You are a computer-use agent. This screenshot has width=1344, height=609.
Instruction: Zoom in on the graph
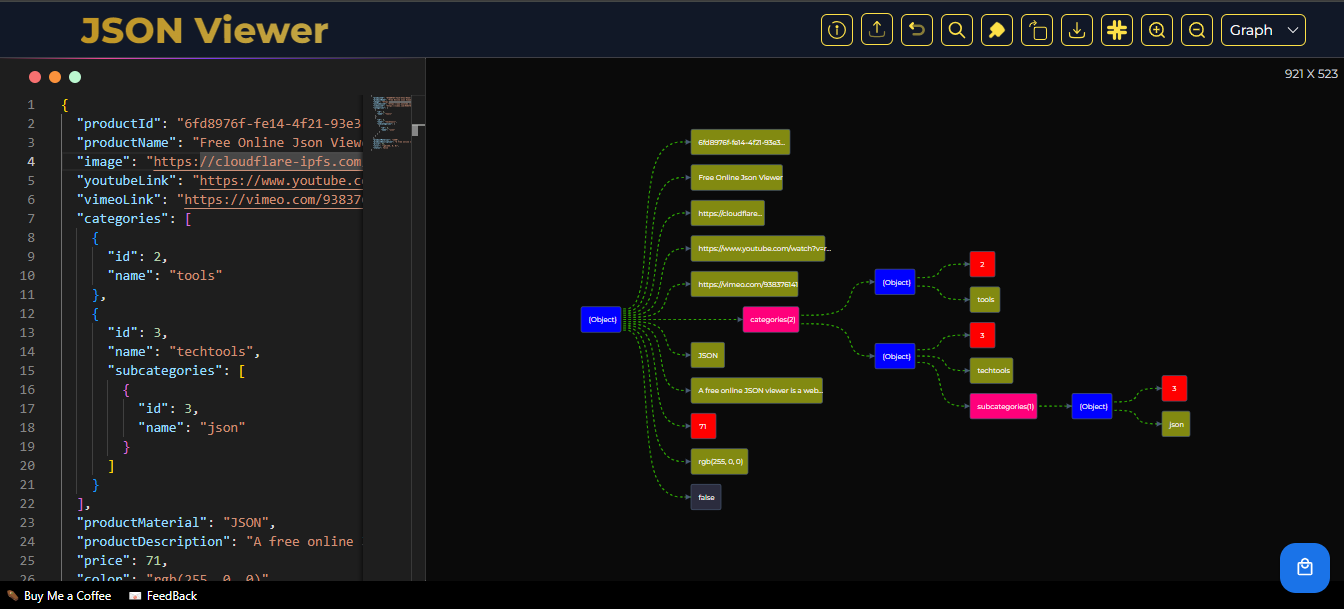pyautogui.click(x=1157, y=30)
